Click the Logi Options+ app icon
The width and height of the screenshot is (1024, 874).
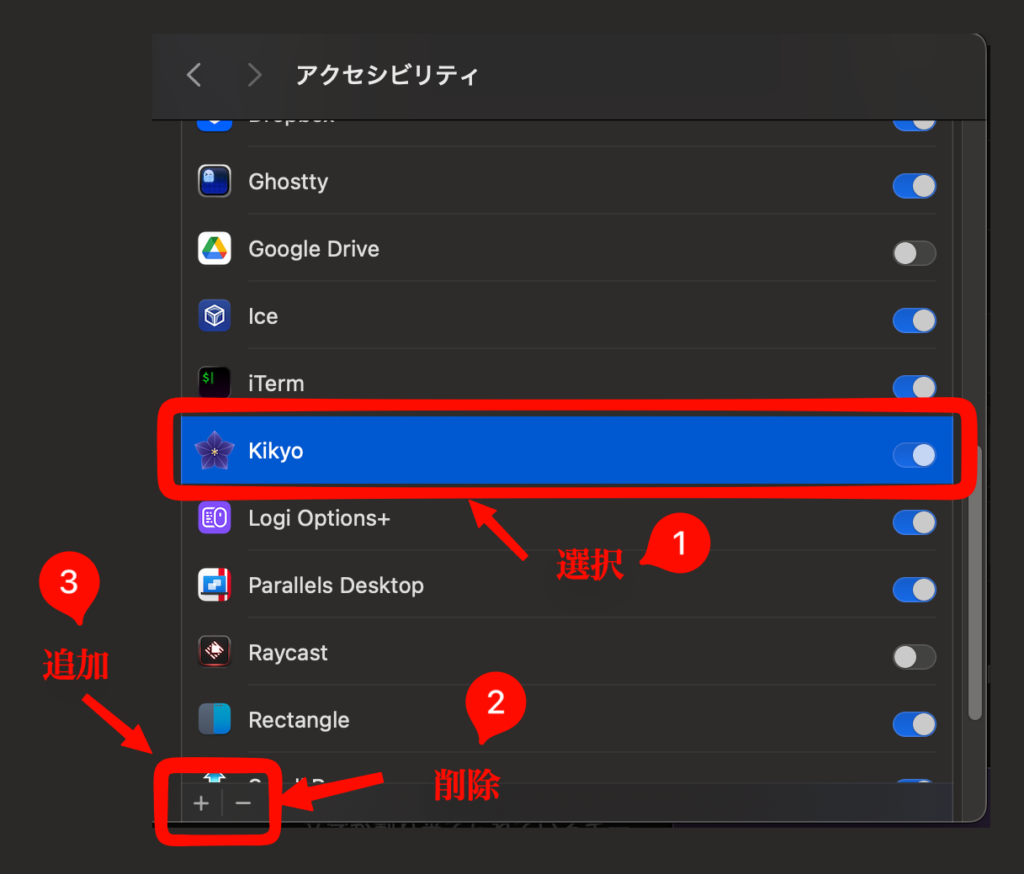[x=214, y=518]
